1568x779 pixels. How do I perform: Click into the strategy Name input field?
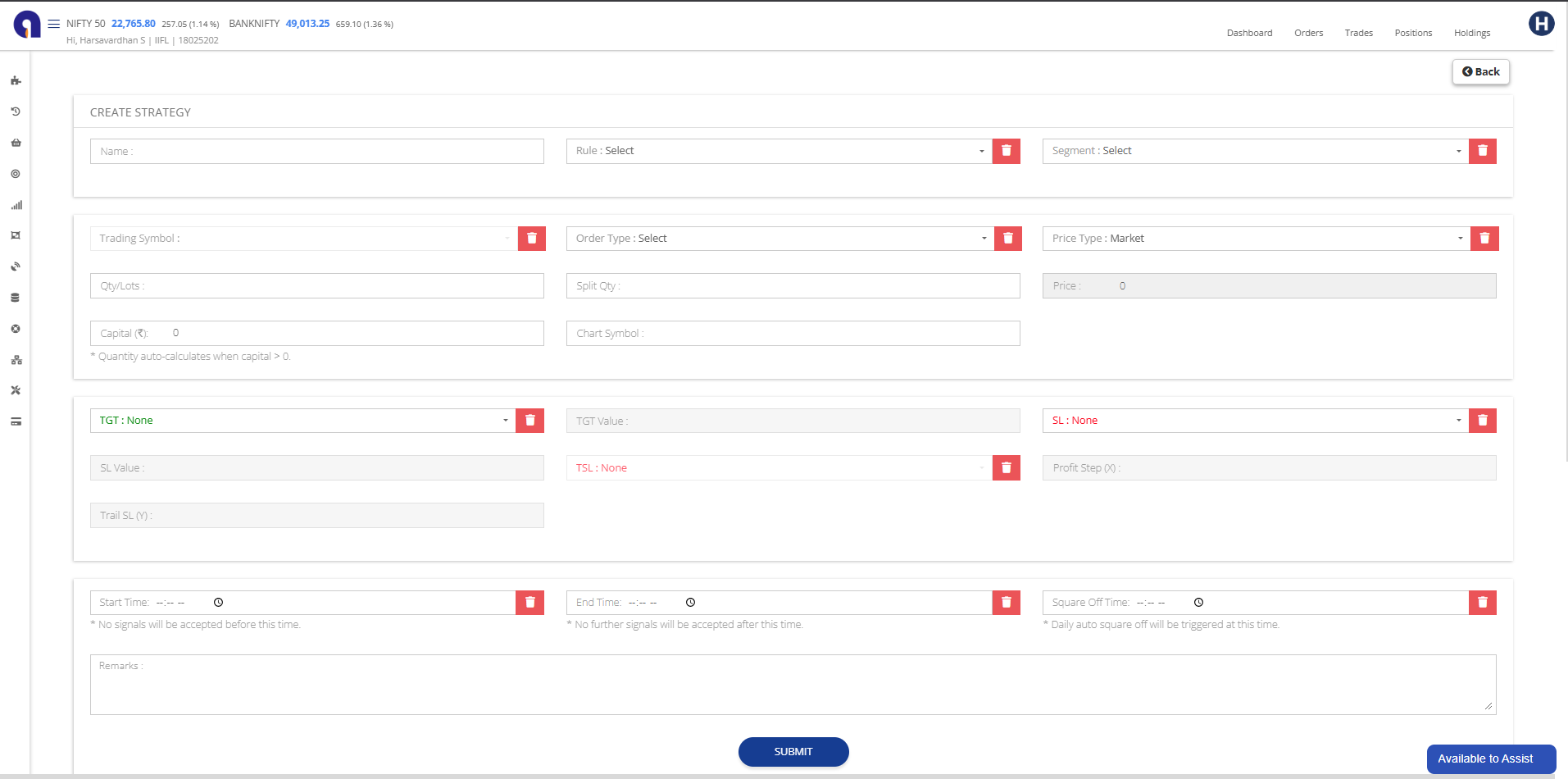317,152
